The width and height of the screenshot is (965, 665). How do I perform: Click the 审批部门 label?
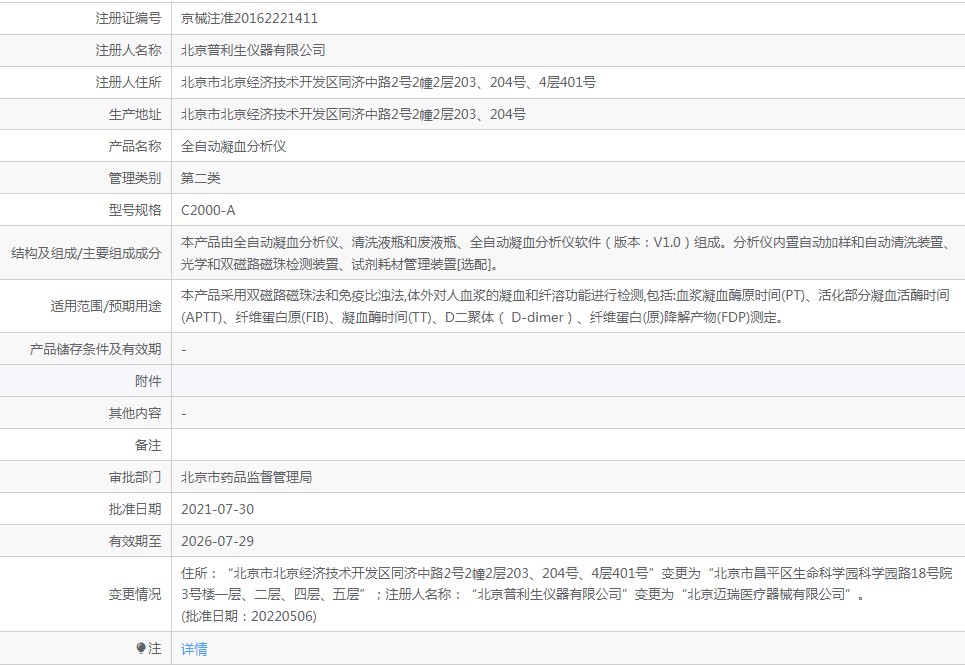135,477
